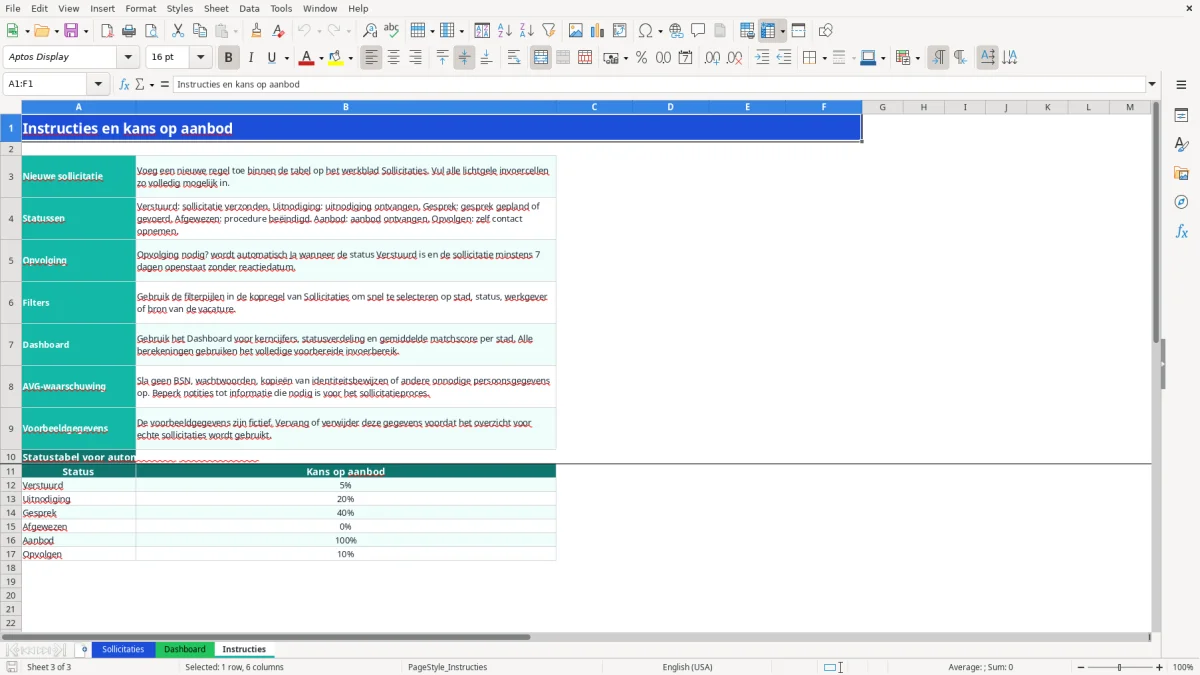Open the Font Size dropdown
The height and width of the screenshot is (675, 1200).
coord(201,58)
